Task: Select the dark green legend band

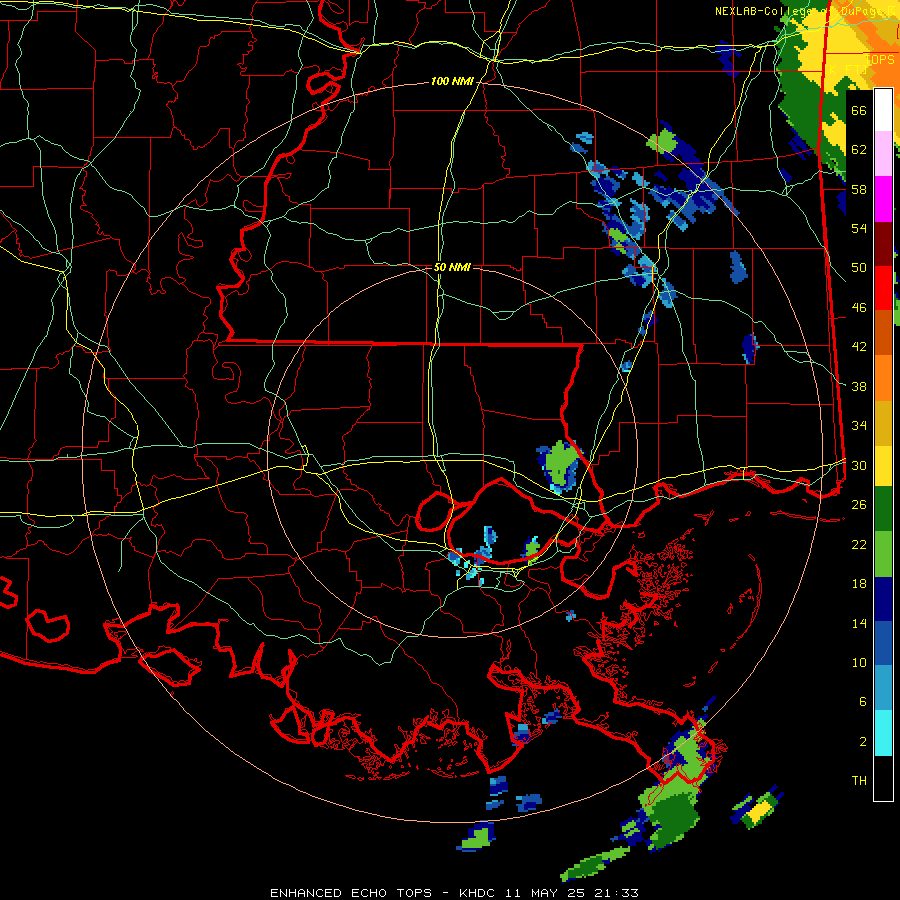Action: coord(883,509)
